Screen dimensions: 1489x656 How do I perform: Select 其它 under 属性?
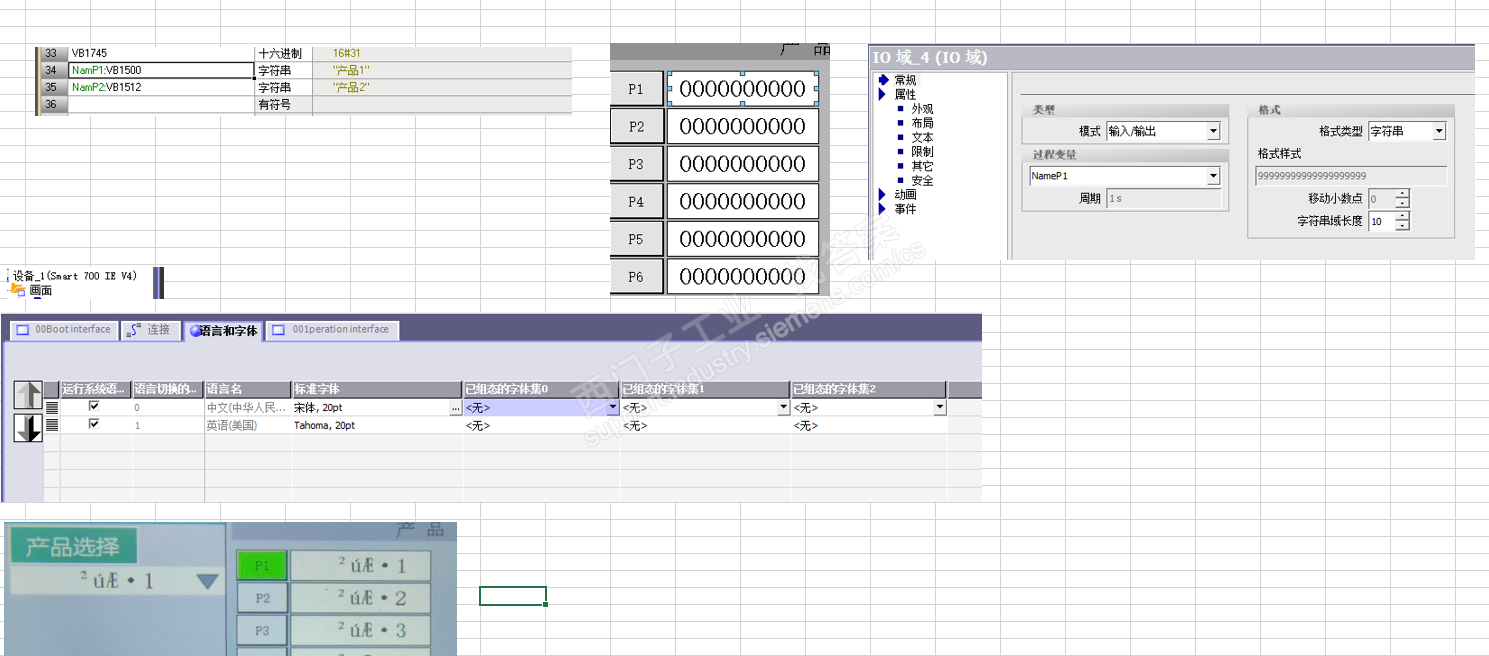(922, 166)
